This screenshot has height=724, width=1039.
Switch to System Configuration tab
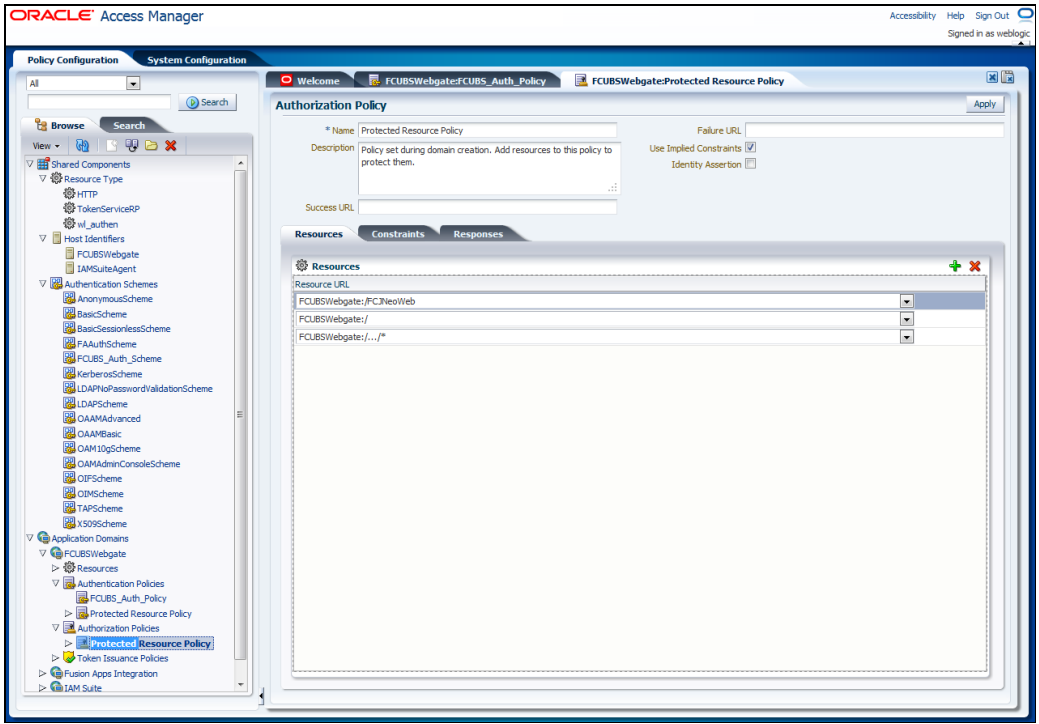[x=196, y=60]
